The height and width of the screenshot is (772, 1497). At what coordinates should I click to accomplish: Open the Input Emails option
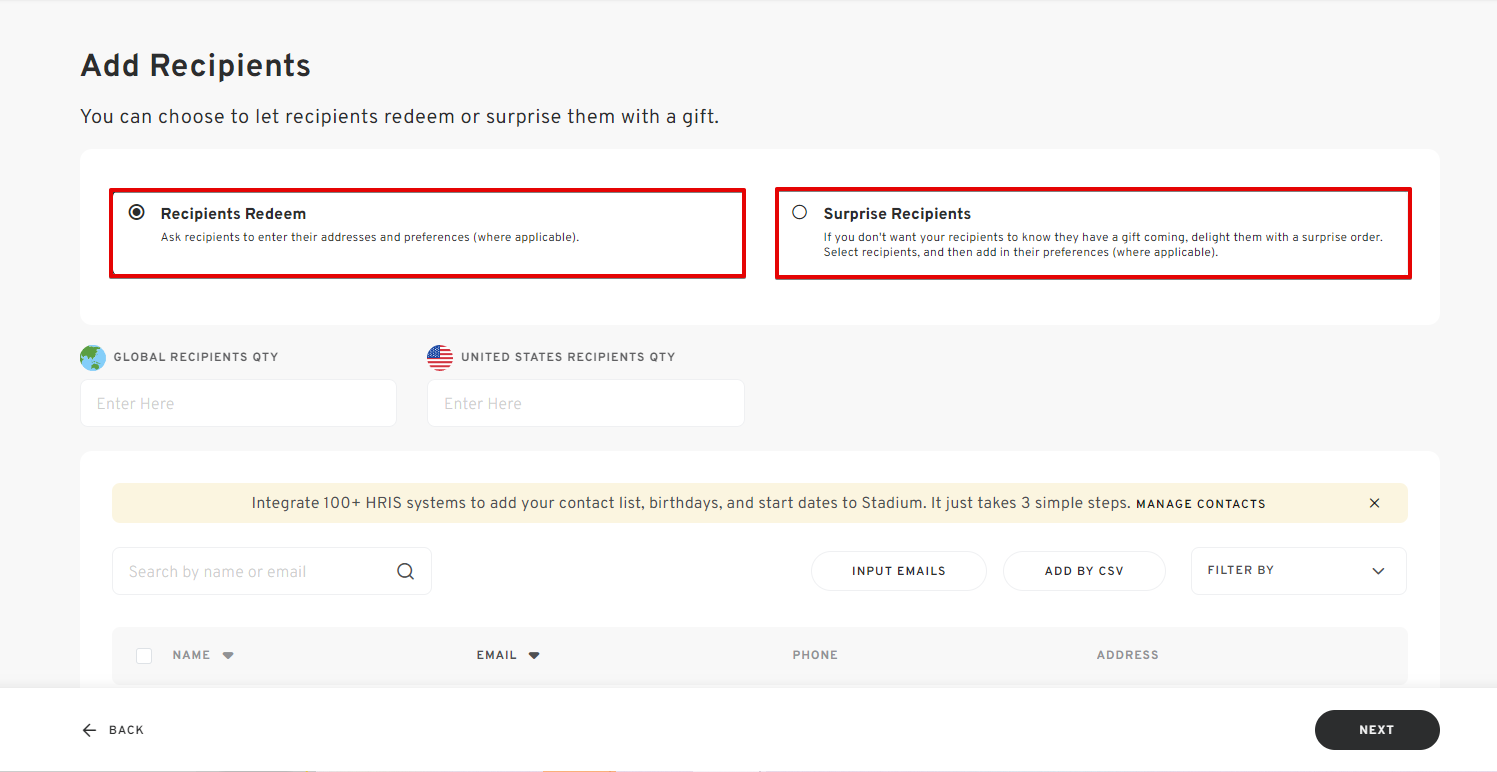(898, 571)
